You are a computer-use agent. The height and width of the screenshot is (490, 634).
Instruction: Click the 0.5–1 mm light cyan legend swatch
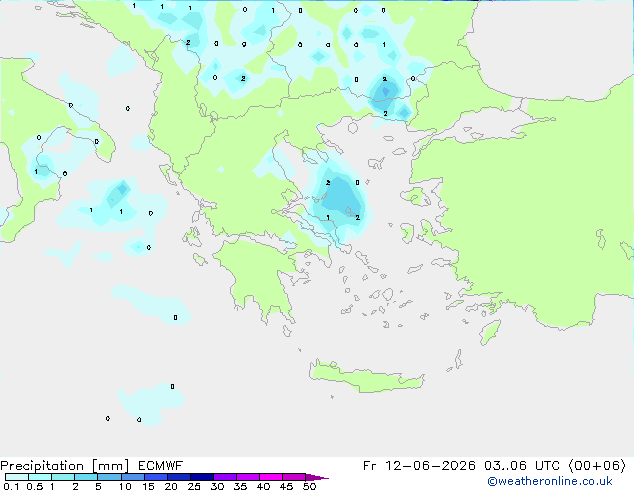coord(40,477)
